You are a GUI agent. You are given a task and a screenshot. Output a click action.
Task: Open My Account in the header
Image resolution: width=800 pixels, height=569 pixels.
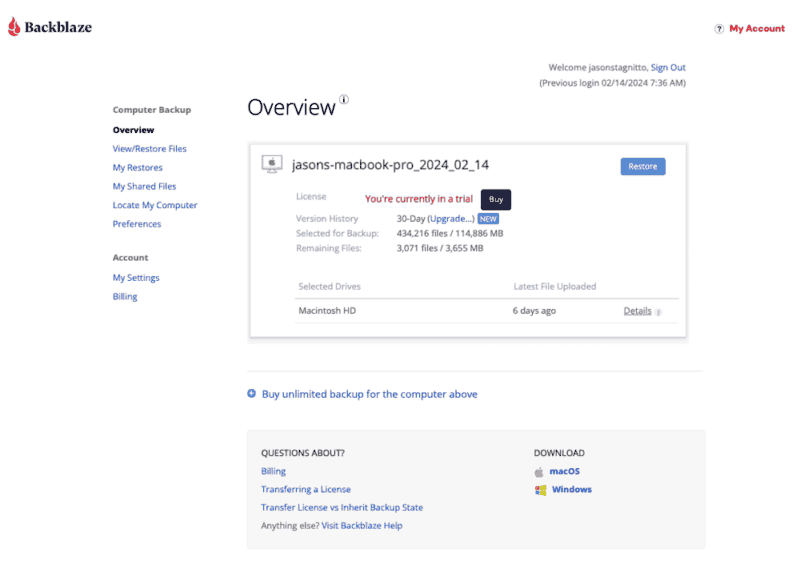(757, 29)
